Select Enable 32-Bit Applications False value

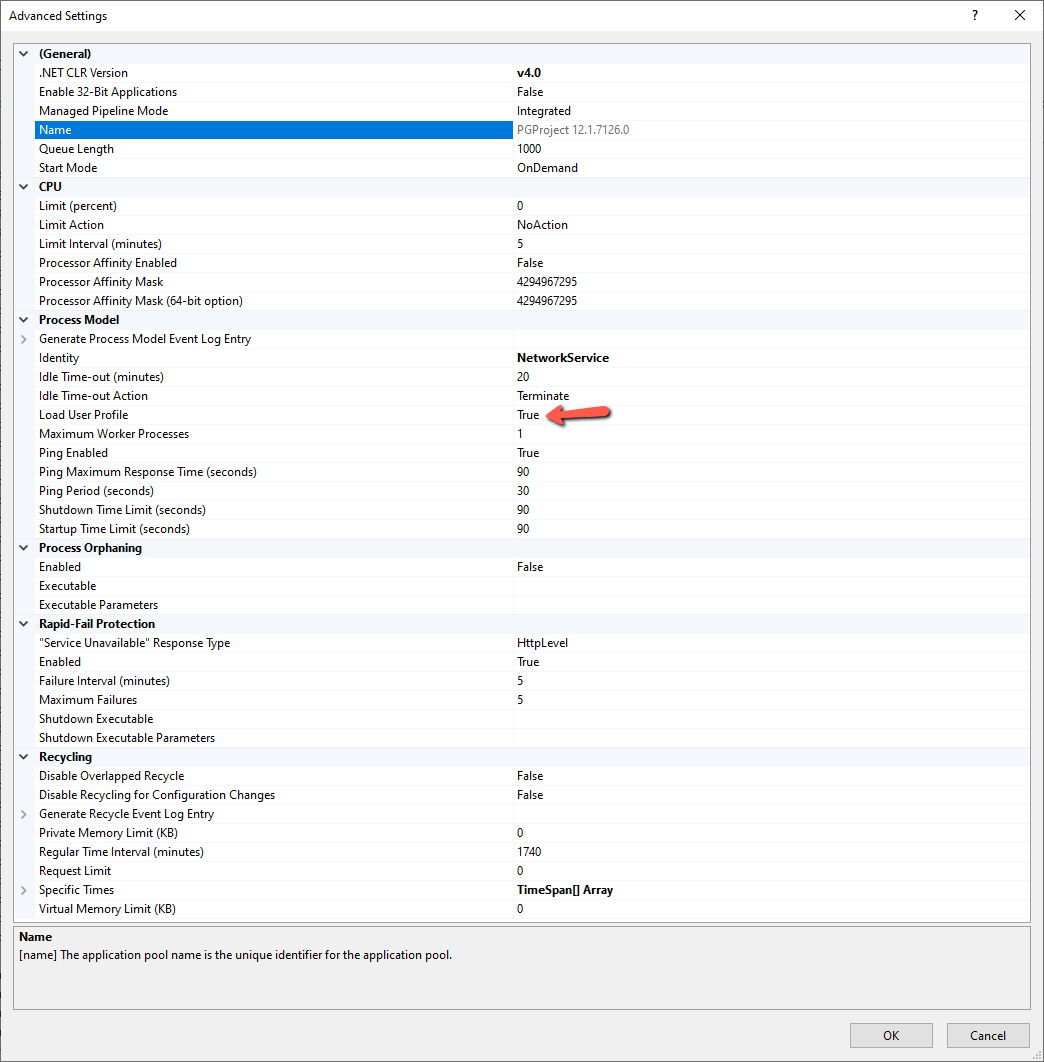(530, 92)
